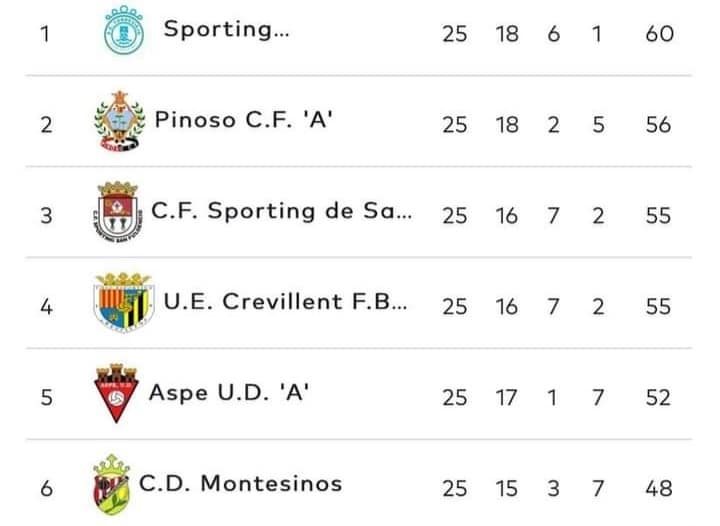Open the Aspe U.D. 'A' team name
Image resolution: width=720 pixels, height=526 pixels.
pyautogui.click(x=229, y=393)
